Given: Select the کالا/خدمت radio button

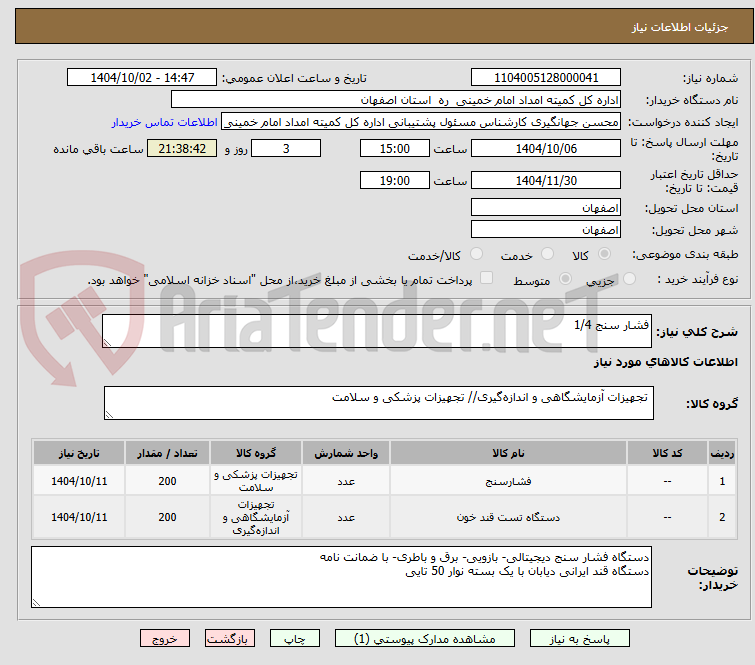Looking at the screenshot, I should [x=477, y=254].
